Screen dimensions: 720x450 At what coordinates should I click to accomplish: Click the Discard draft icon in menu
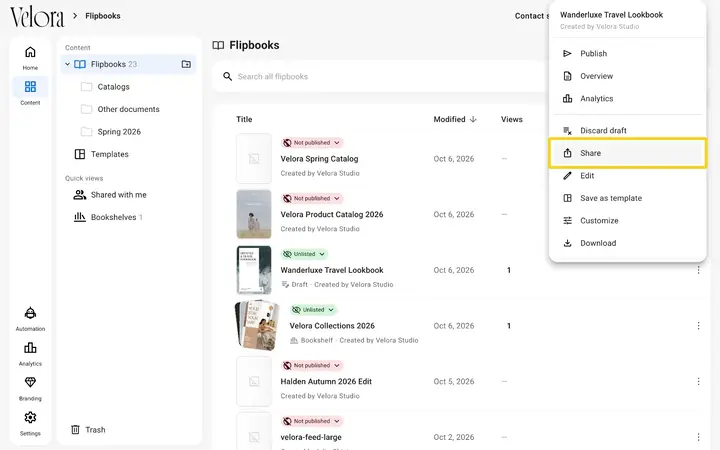tap(568, 131)
